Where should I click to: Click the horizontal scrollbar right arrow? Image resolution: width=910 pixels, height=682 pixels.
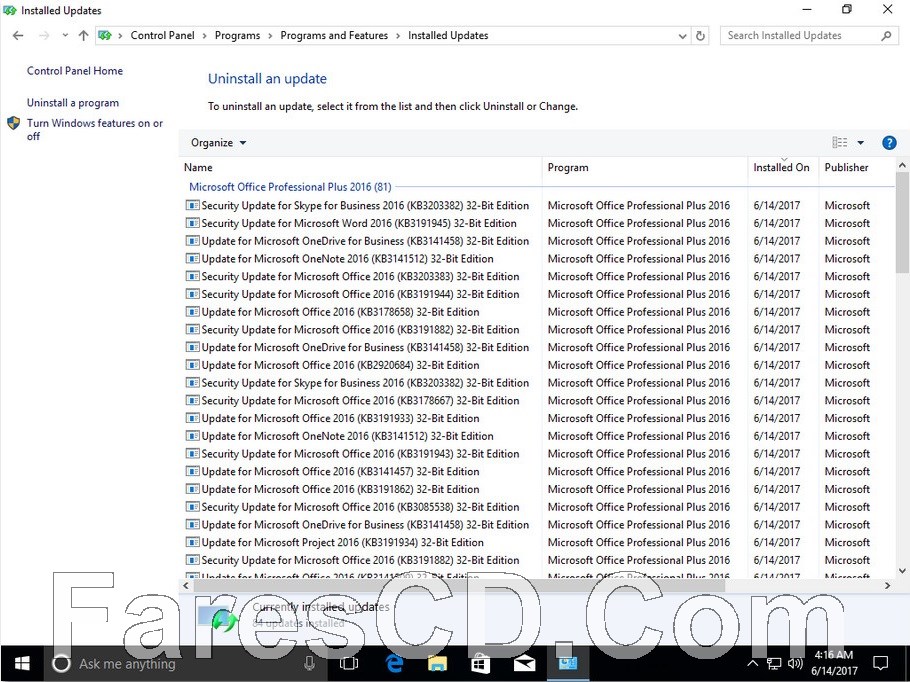point(887,586)
